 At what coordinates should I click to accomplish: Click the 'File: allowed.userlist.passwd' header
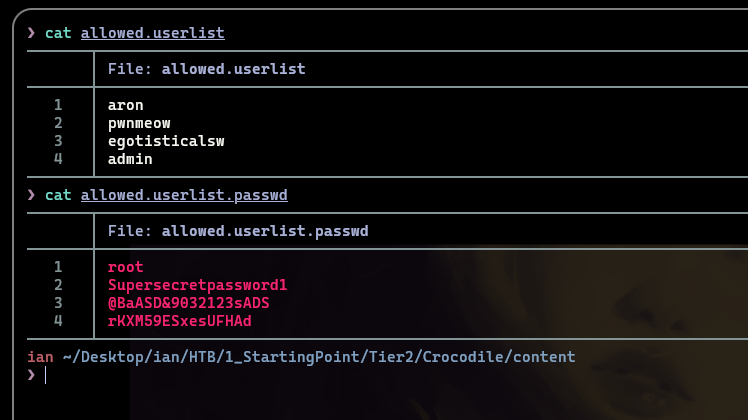(x=238, y=231)
